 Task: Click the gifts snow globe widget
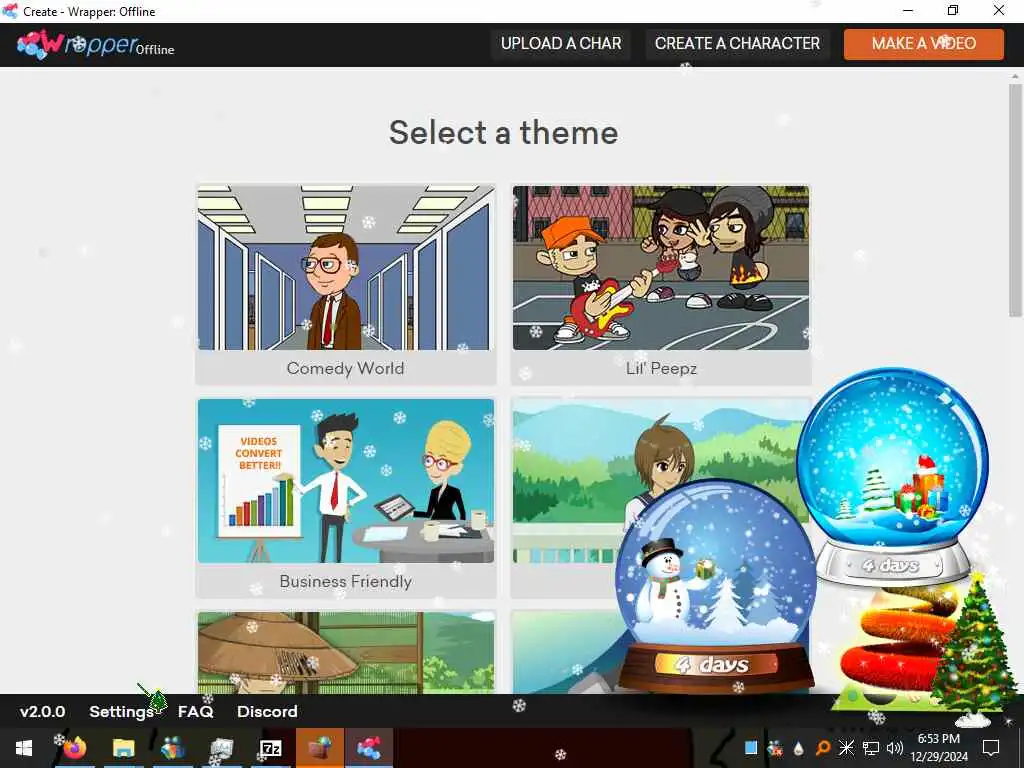(x=892, y=477)
